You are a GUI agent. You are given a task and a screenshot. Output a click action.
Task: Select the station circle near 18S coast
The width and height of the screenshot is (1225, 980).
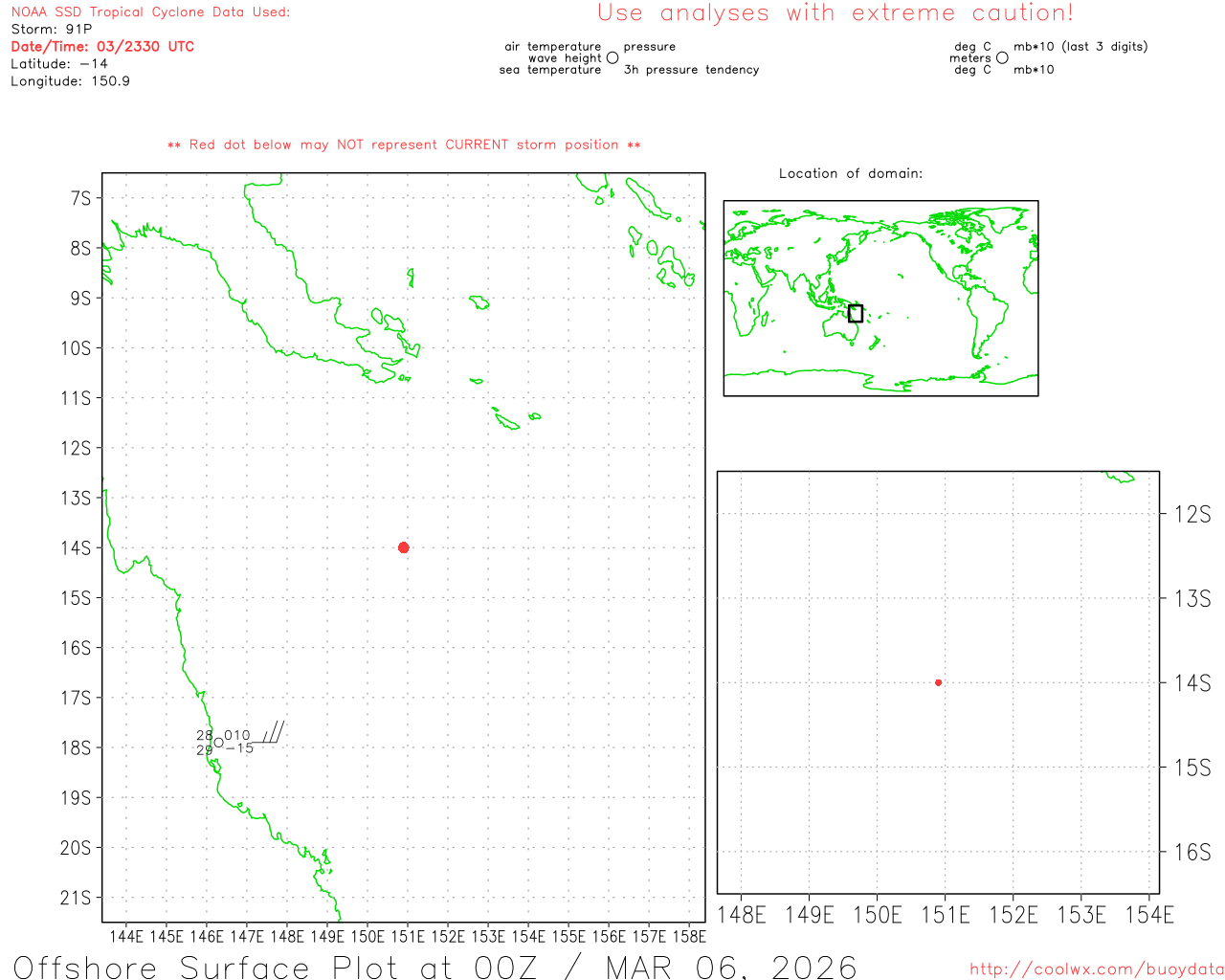218,743
